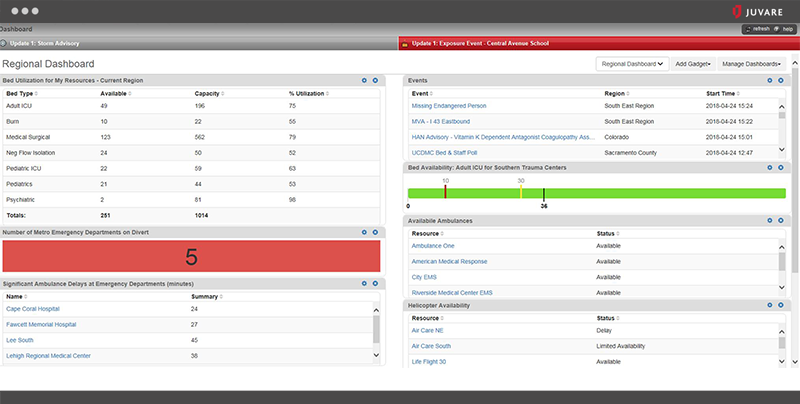Click left blue icon in Bed Availability header
Image resolution: width=800 pixels, height=404 pixels.
click(x=770, y=167)
